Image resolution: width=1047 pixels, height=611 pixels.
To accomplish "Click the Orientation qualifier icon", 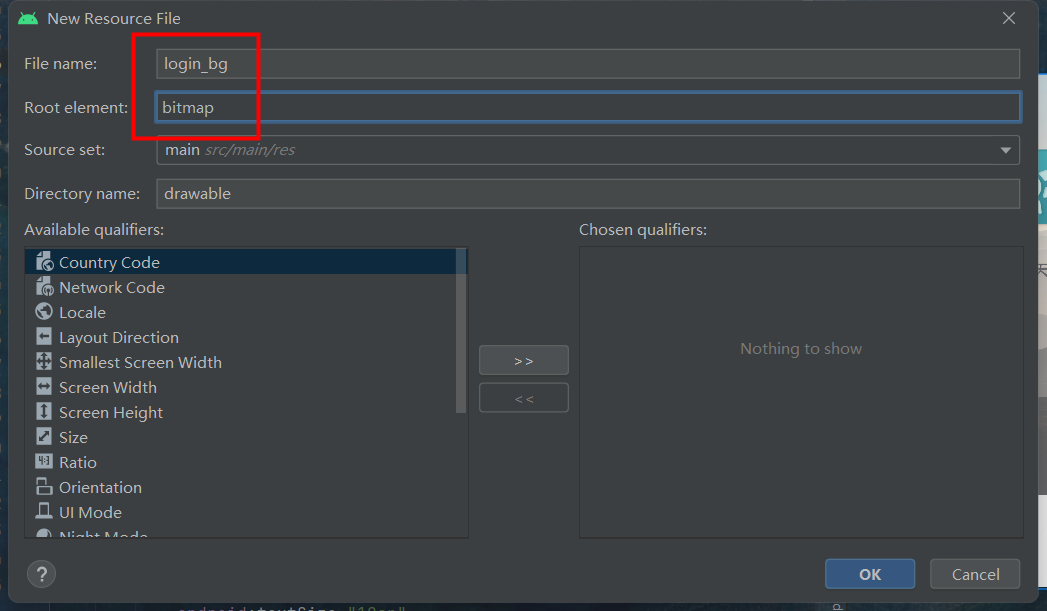I will (x=42, y=487).
